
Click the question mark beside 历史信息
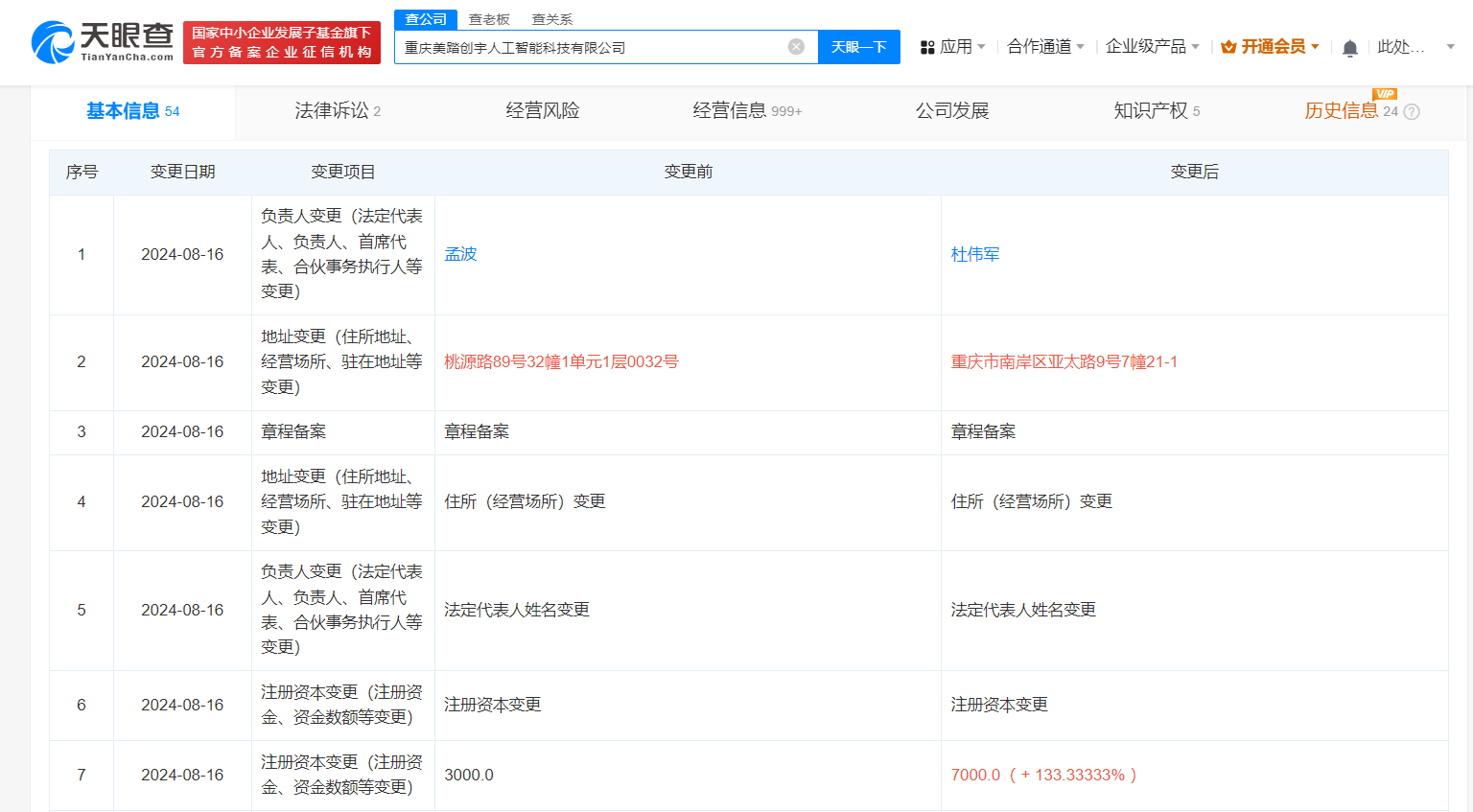pyautogui.click(x=1410, y=111)
